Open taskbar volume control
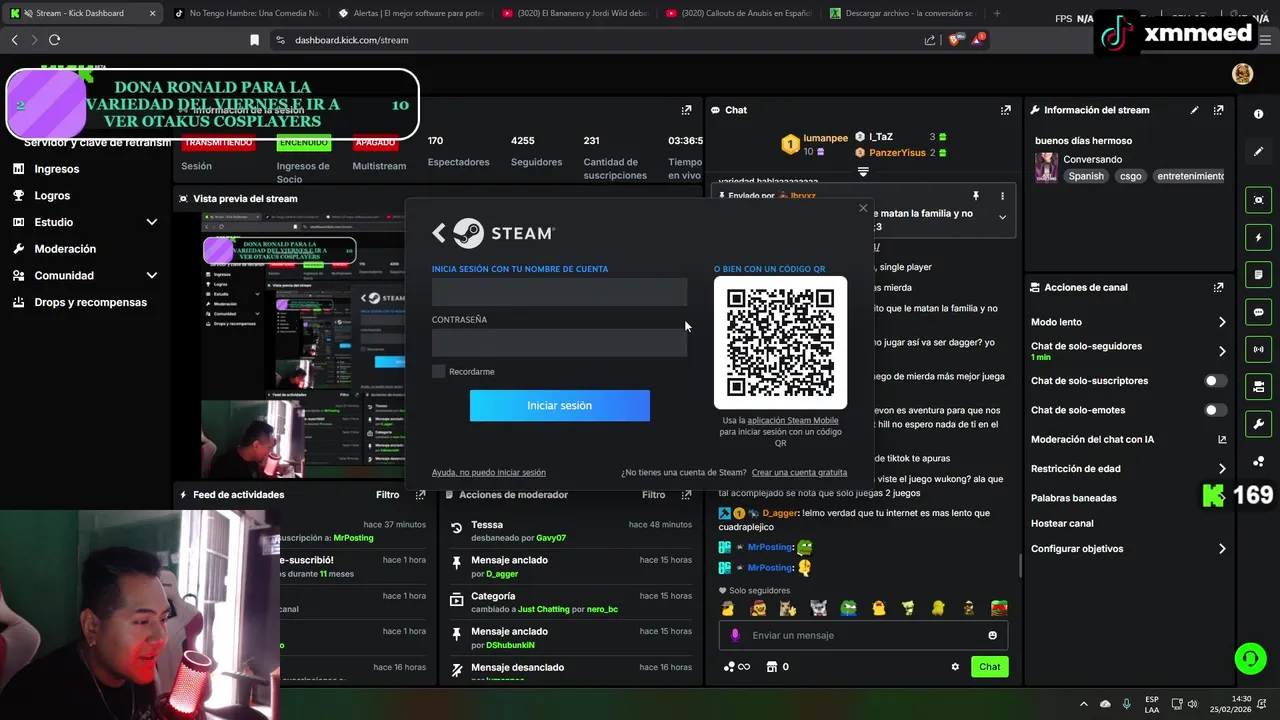This screenshot has width=1280, height=720. point(1192,704)
